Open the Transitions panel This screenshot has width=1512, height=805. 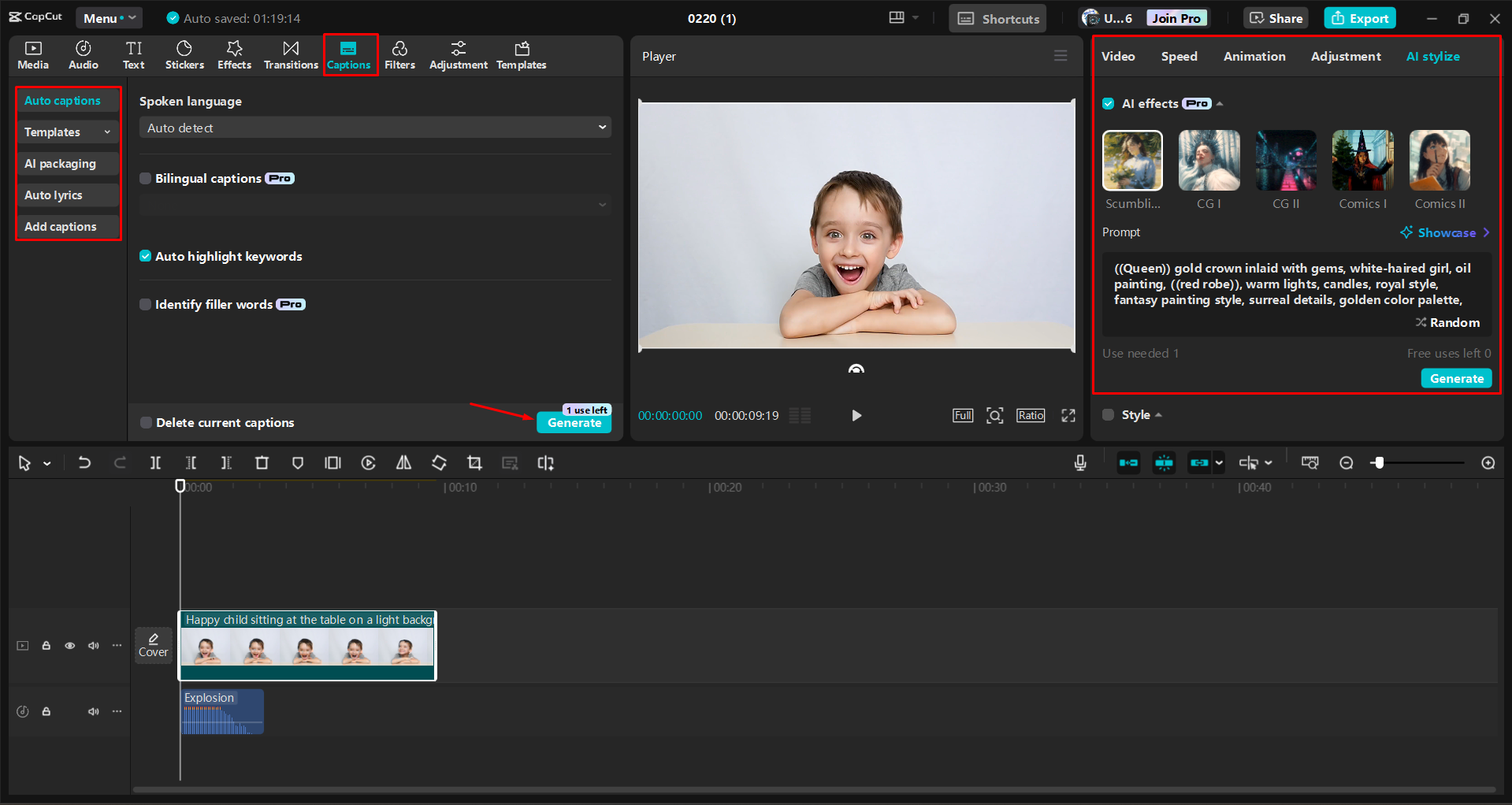pyautogui.click(x=290, y=54)
